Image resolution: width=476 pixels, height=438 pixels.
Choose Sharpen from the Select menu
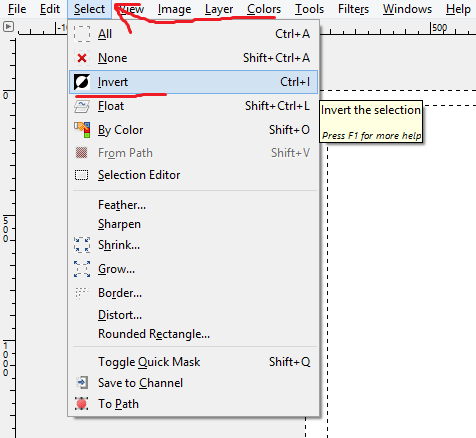click(x=193, y=224)
